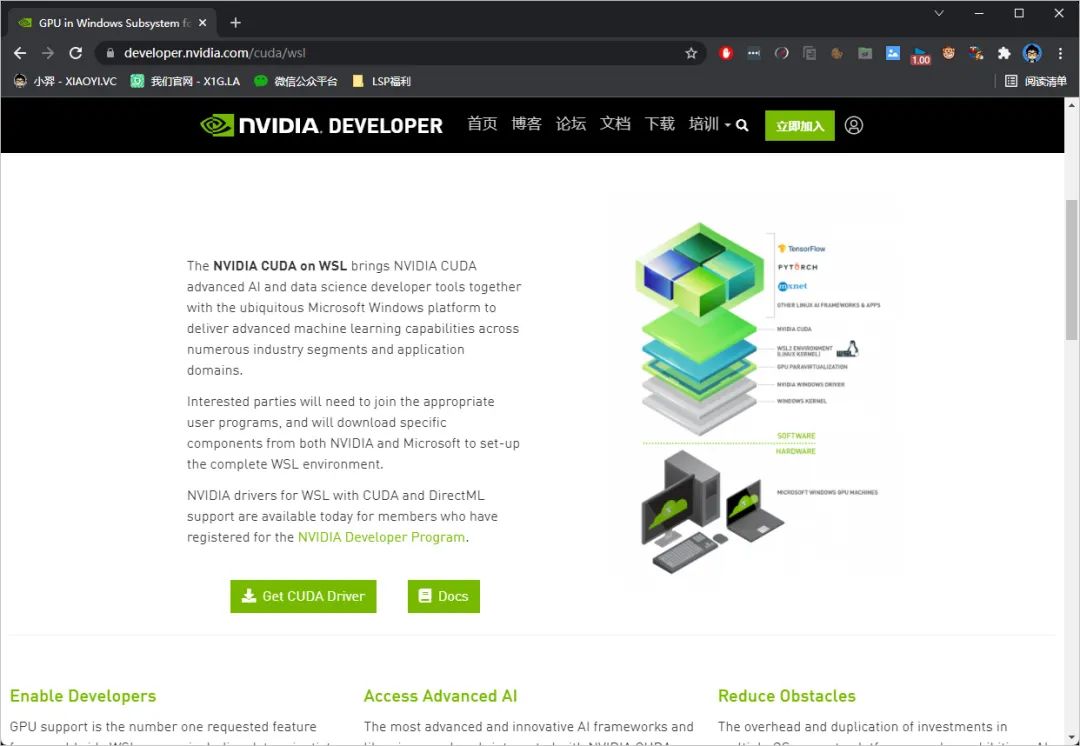Expand the tab search chevron in title bar
Image resolution: width=1080 pixels, height=746 pixels.
pos(939,13)
